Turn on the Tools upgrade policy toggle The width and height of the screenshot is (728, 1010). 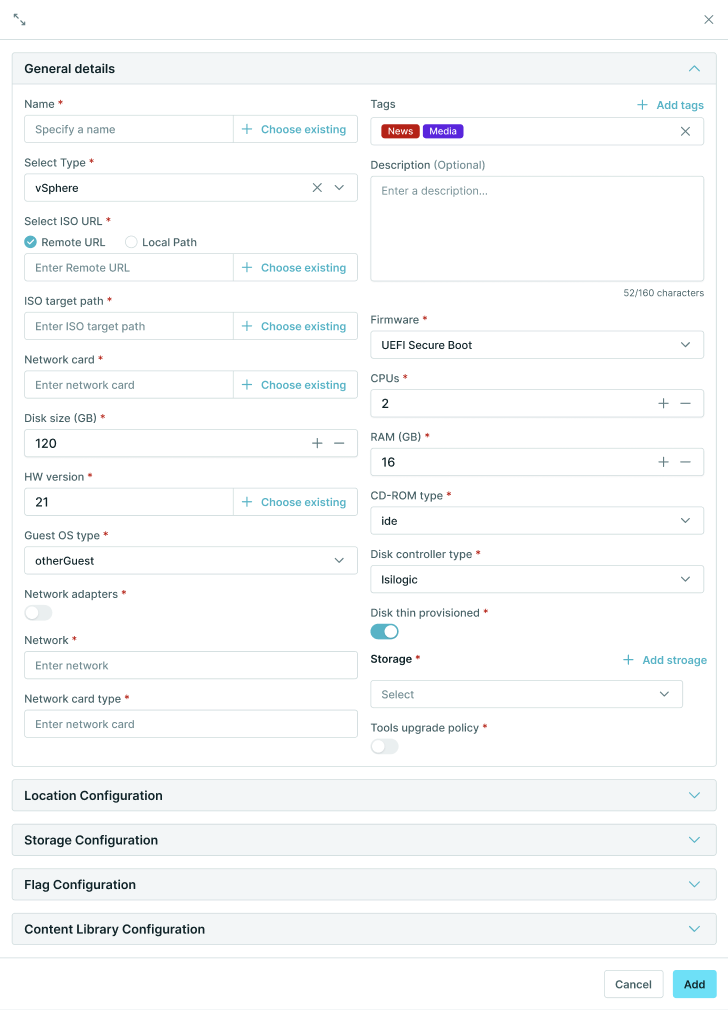click(384, 746)
